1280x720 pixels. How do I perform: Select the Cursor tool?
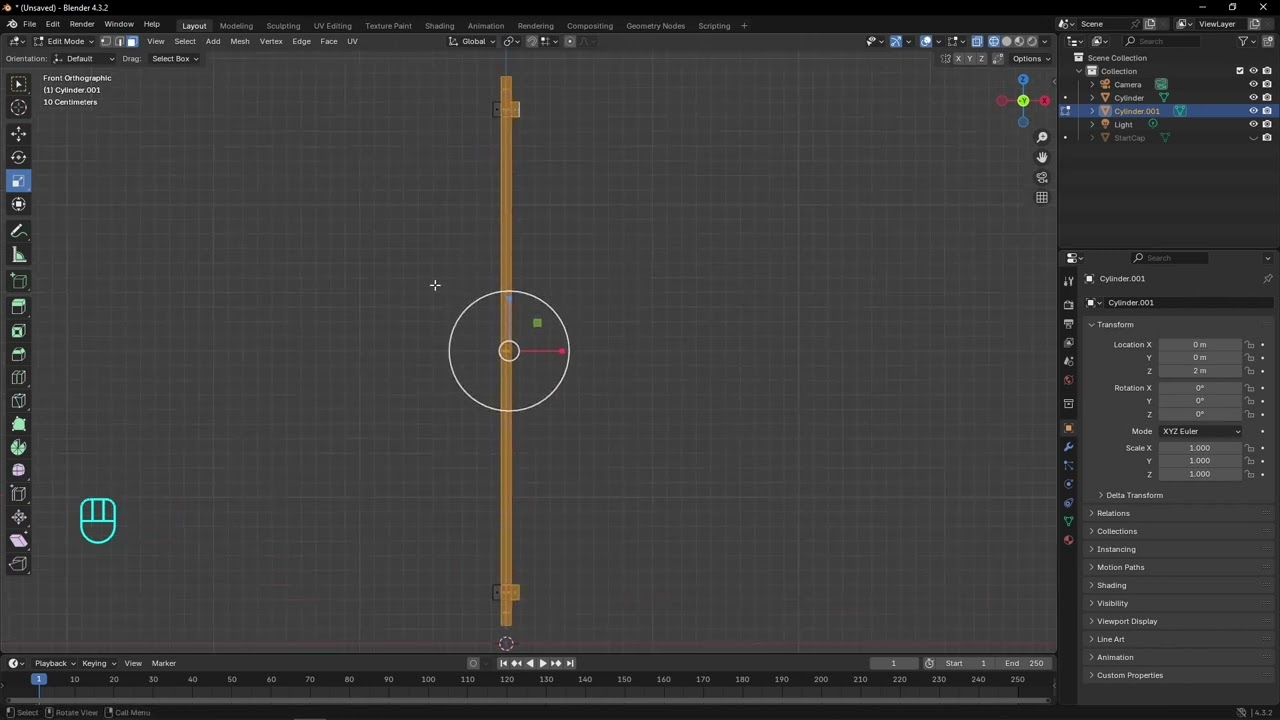19,108
